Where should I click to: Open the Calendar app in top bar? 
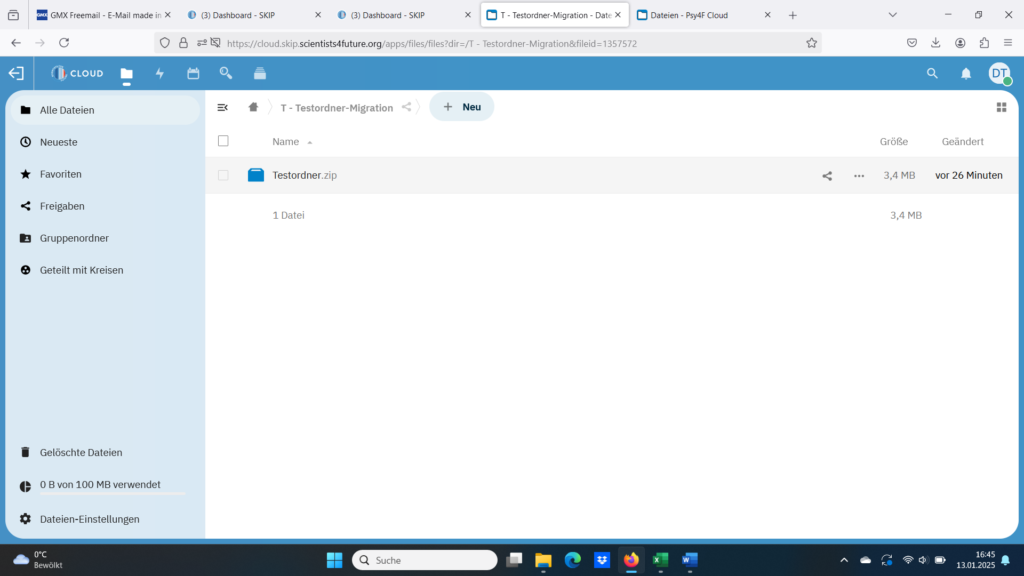193,73
